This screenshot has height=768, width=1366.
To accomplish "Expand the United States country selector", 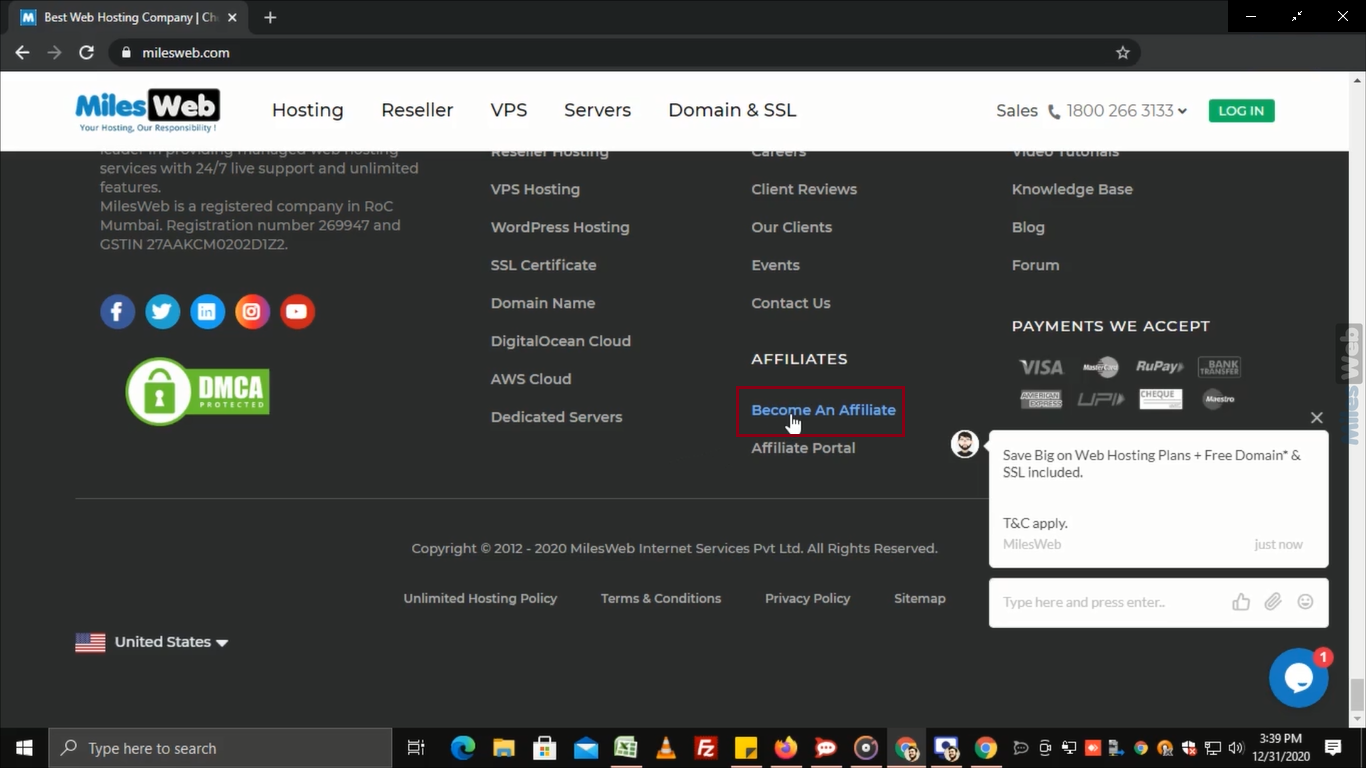I will point(152,642).
